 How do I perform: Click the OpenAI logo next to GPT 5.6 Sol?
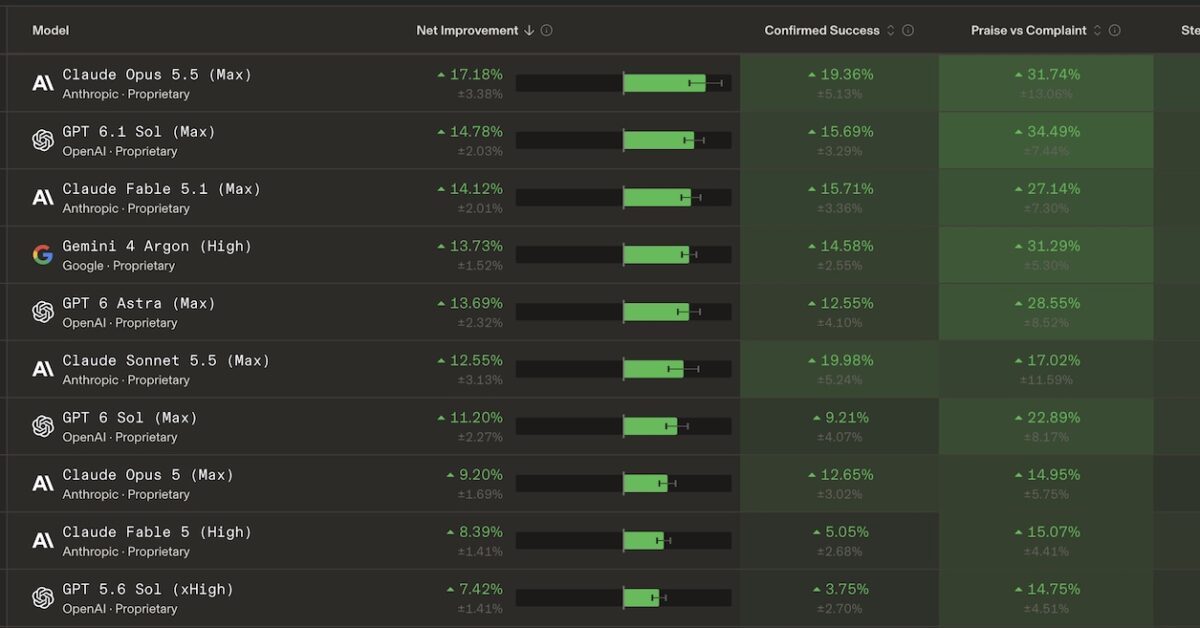click(43, 598)
